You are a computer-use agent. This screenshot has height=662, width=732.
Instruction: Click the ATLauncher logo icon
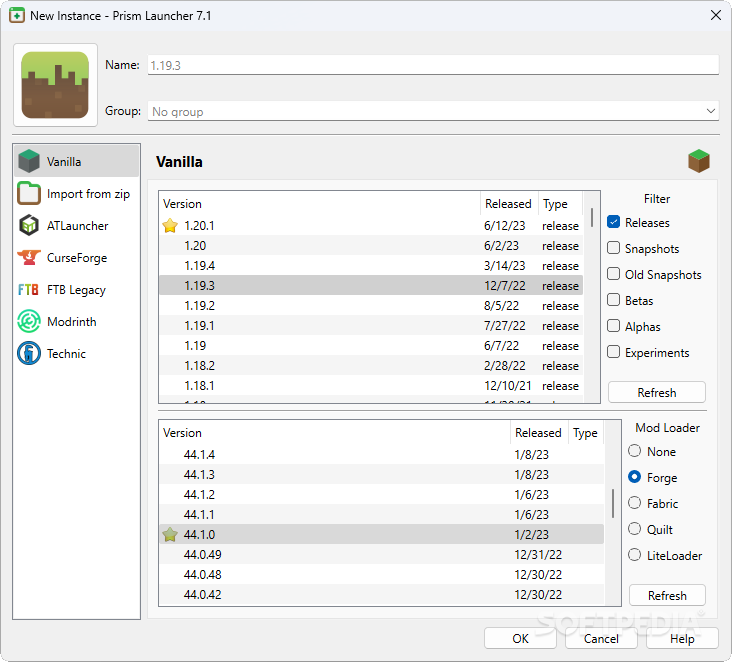click(x=29, y=225)
